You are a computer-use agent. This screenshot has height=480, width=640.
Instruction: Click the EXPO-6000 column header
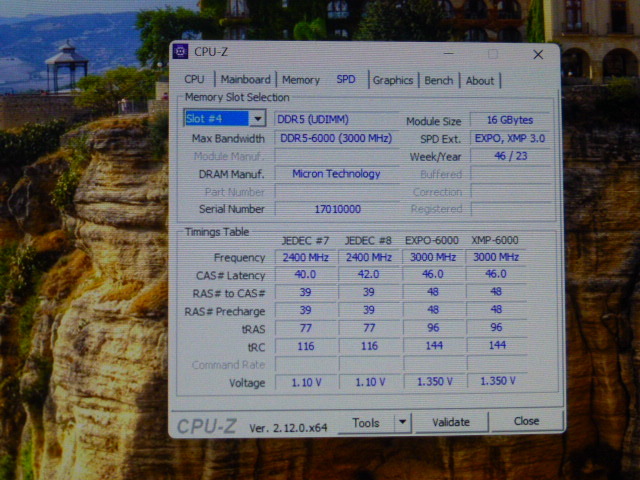[x=432, y=240]
